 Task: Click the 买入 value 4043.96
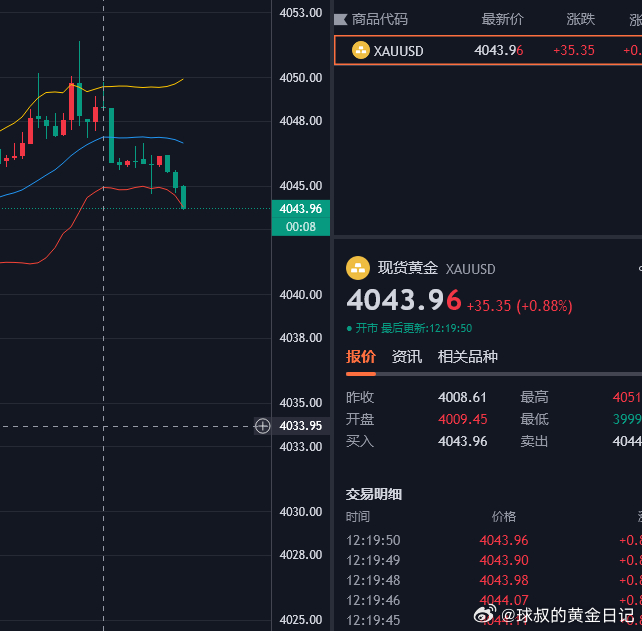(463, 441)
